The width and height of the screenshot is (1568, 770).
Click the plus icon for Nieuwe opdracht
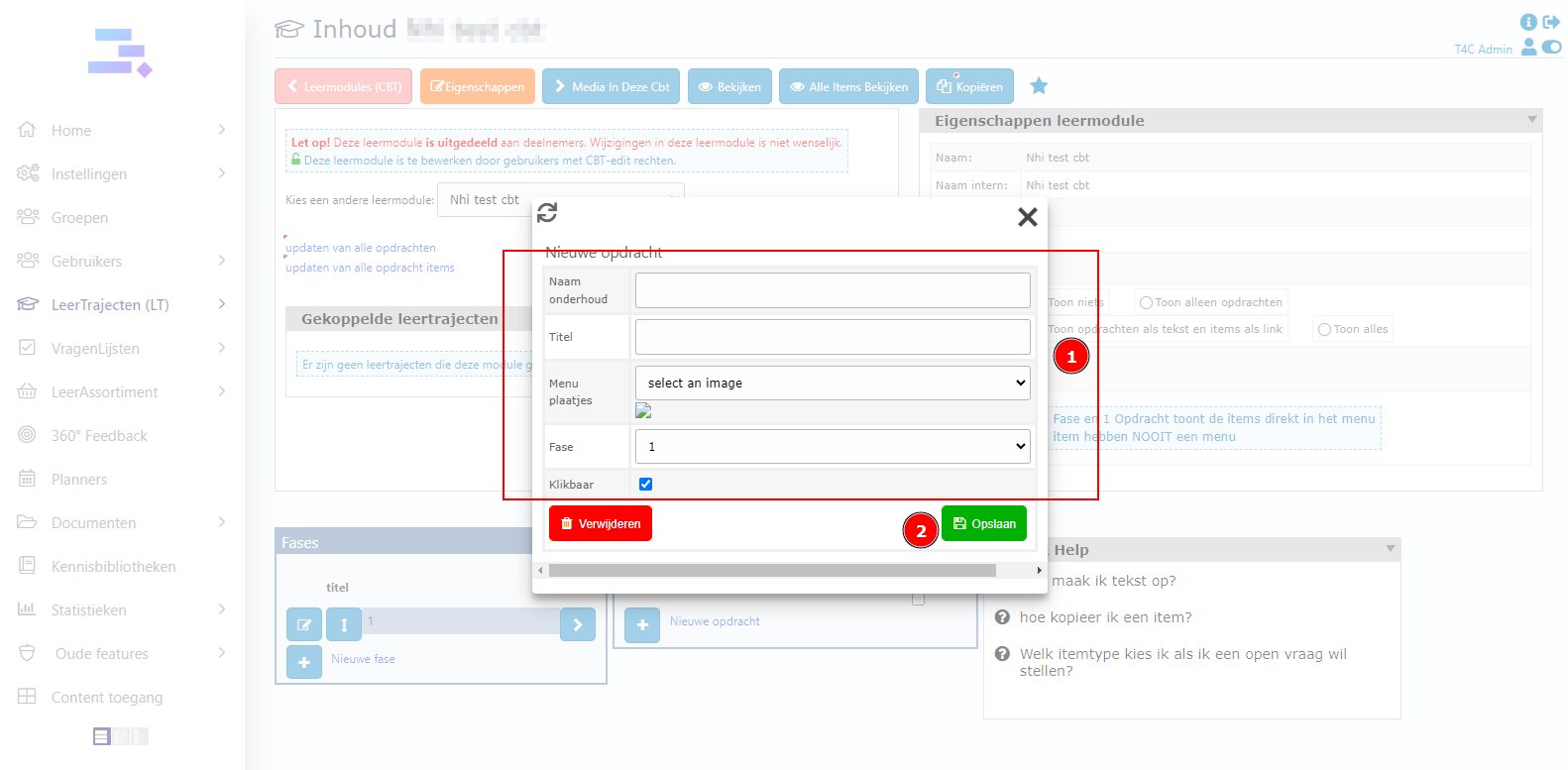coord(642,624)
